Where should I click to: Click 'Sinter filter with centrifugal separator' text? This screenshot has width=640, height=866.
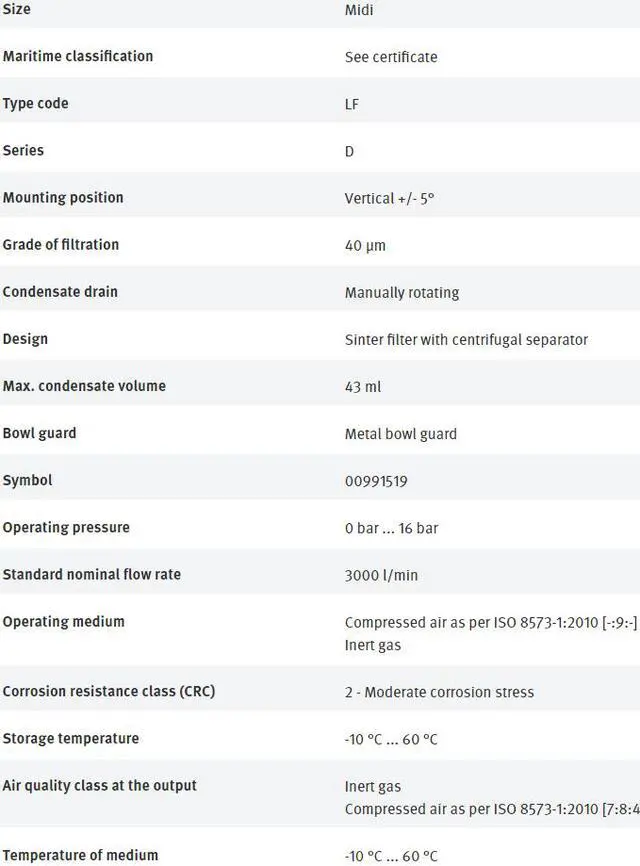[x=466, y=340]
